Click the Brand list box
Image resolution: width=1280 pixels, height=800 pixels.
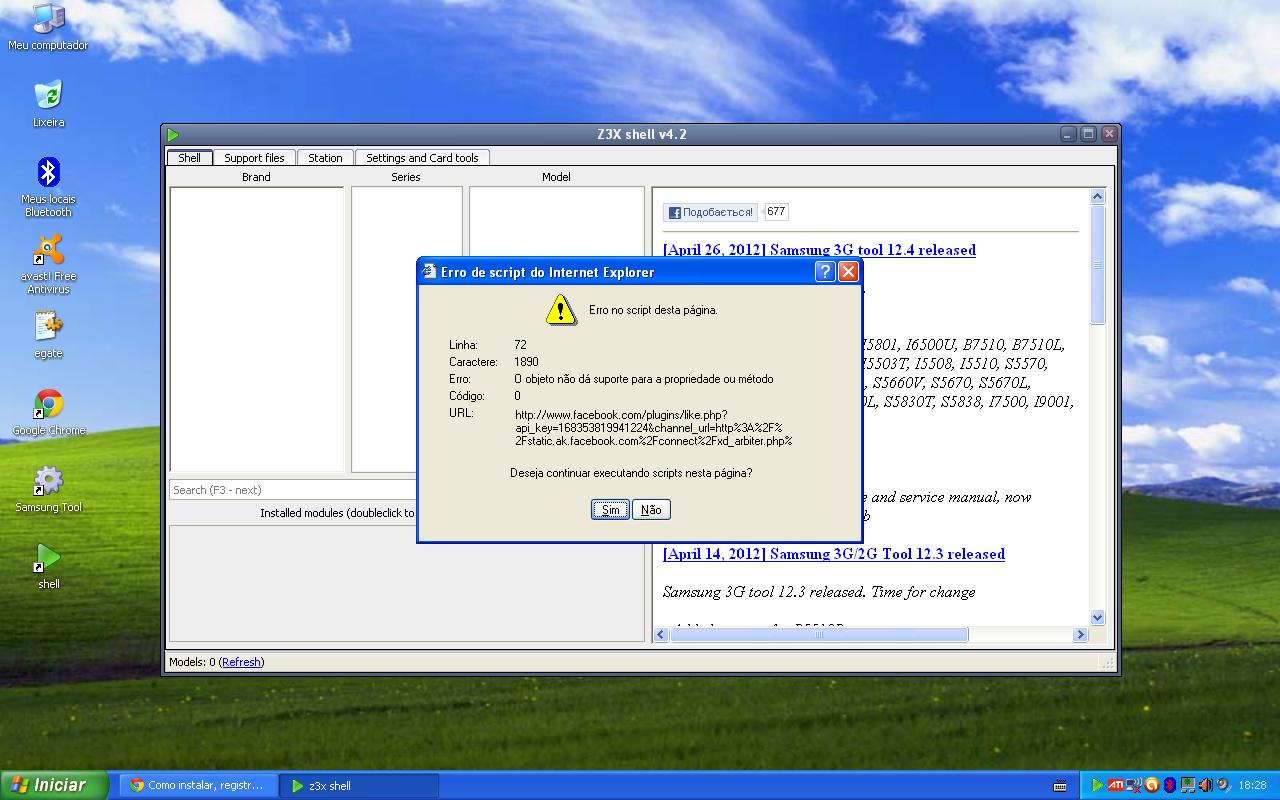pos(257,329)
